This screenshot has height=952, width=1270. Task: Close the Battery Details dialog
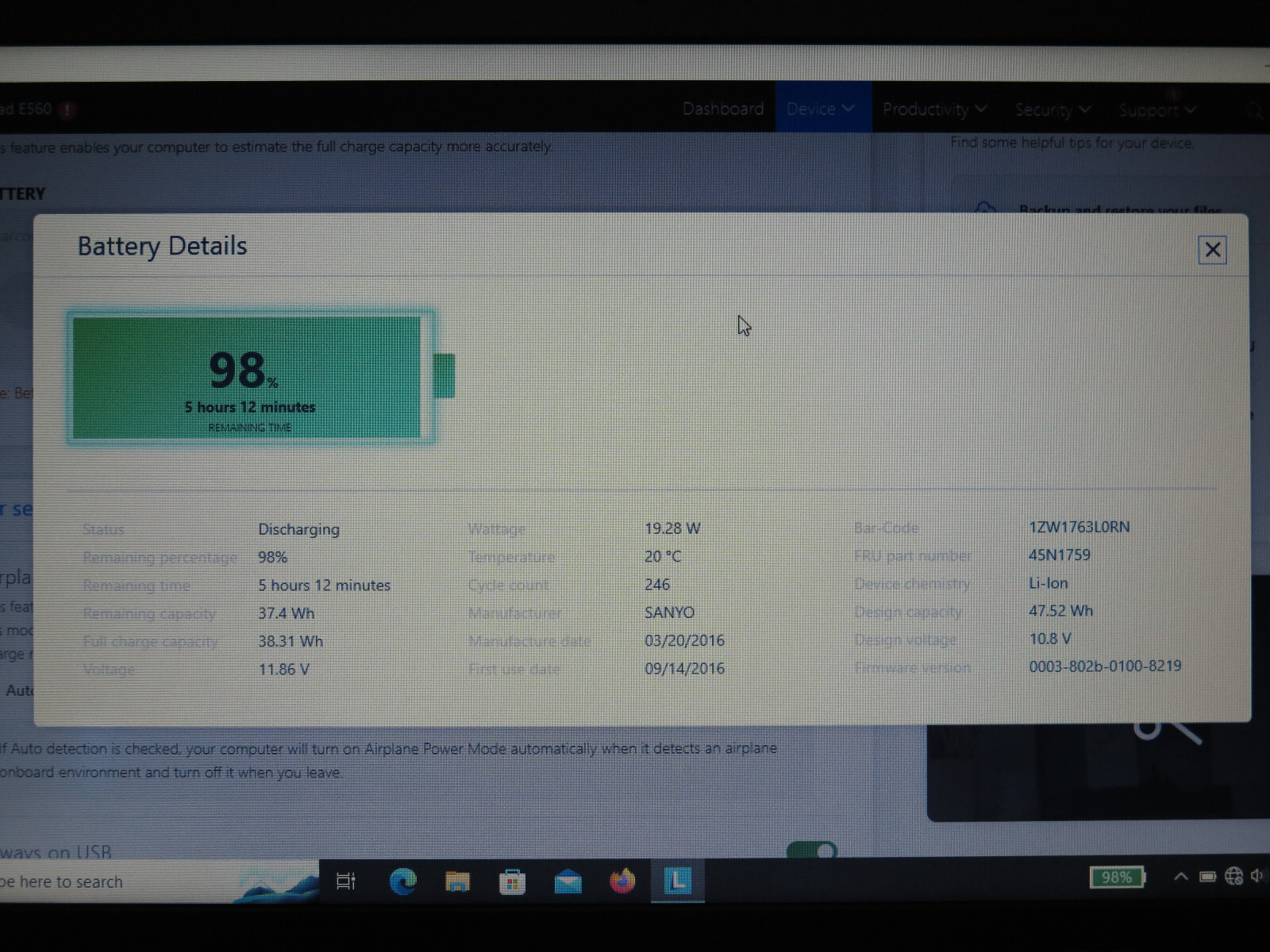1212,250
